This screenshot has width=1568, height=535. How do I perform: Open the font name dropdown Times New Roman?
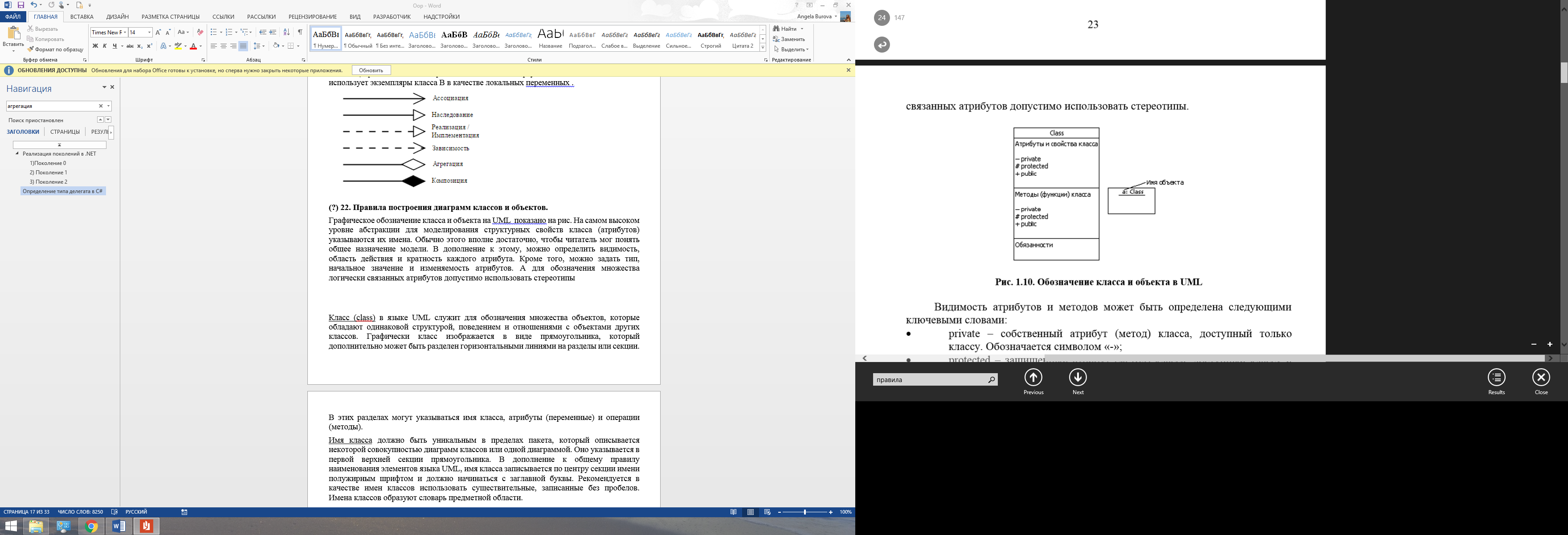pos(125,32)
